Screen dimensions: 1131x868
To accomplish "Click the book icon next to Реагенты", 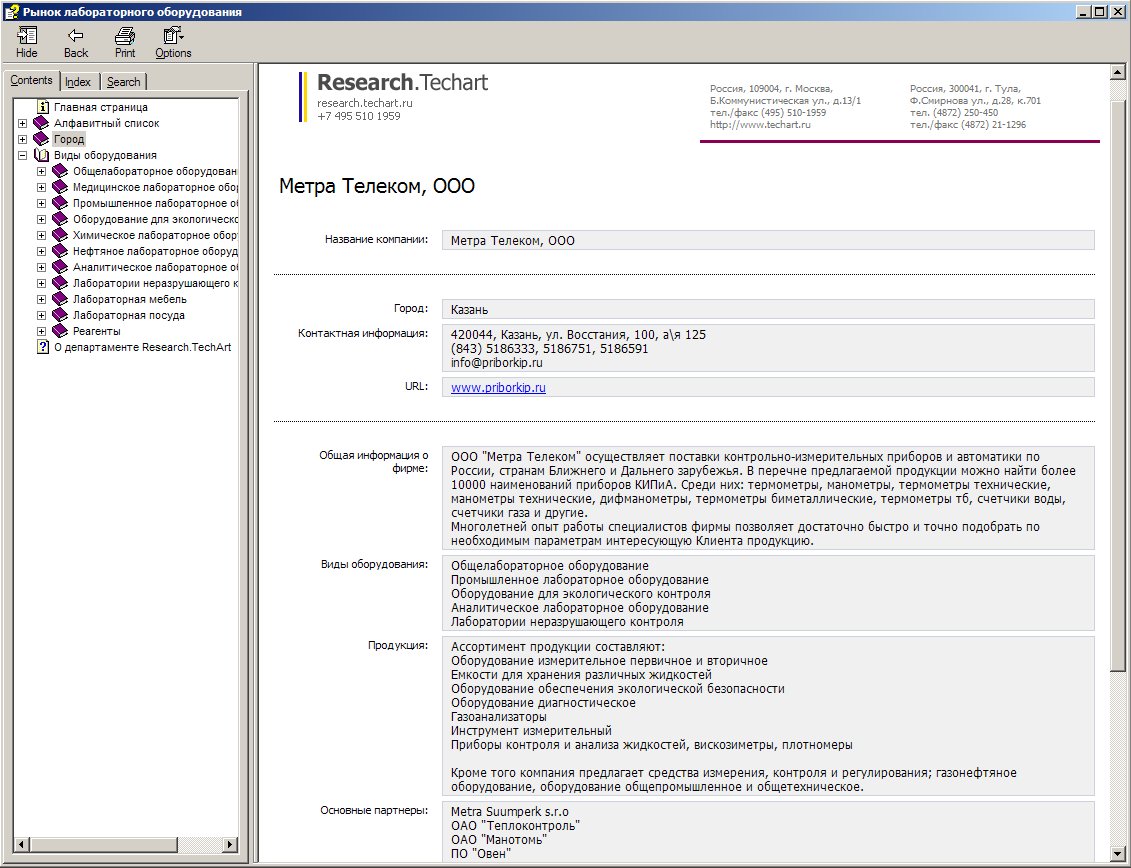I will click(60, 331).
